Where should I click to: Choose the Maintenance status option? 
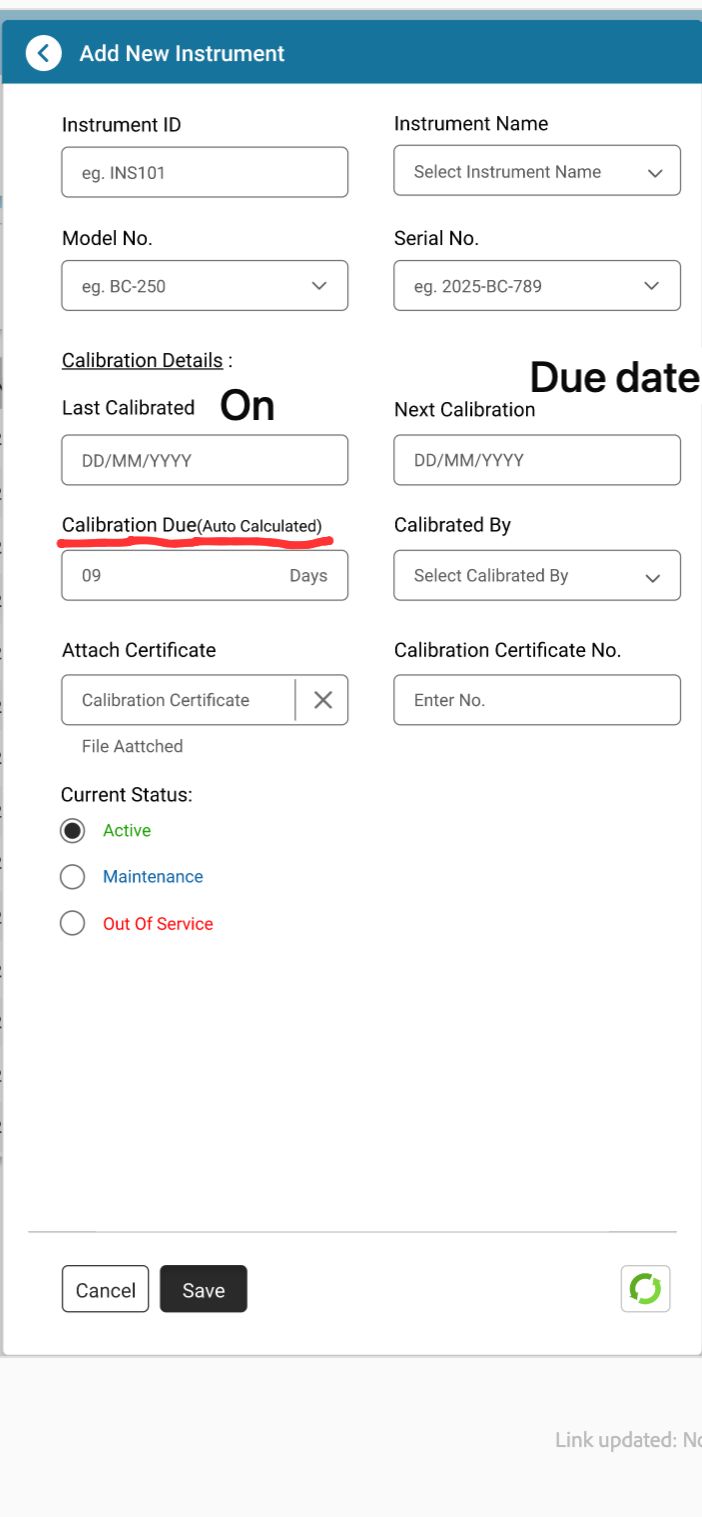(x=73, y=877)
